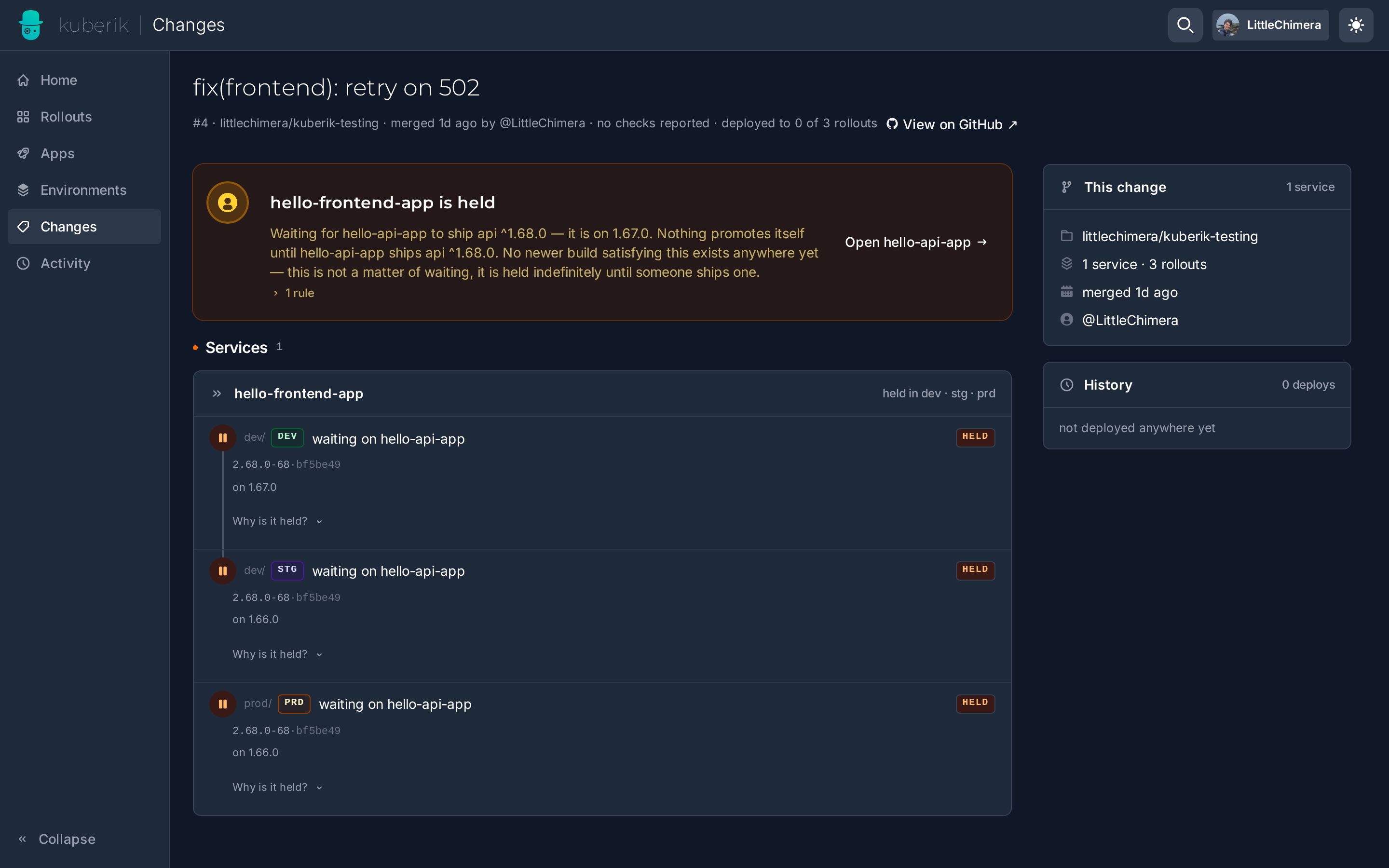Expand Why is it held for PRD

[278, 787]
